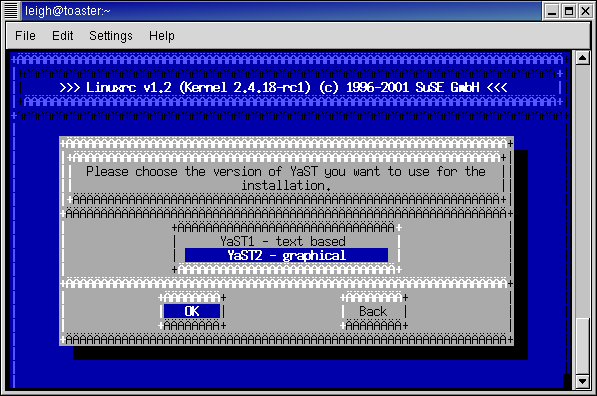Click the Linuxrc v1.2 header text
The image size is (597, 396).
pyautogui.click(x=283, y=87)
